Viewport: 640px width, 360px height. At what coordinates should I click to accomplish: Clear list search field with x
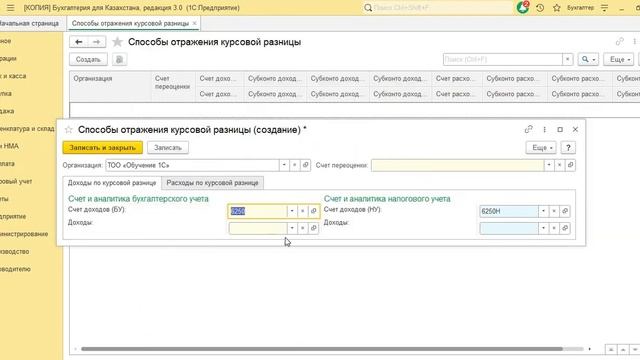pos(567,60)
